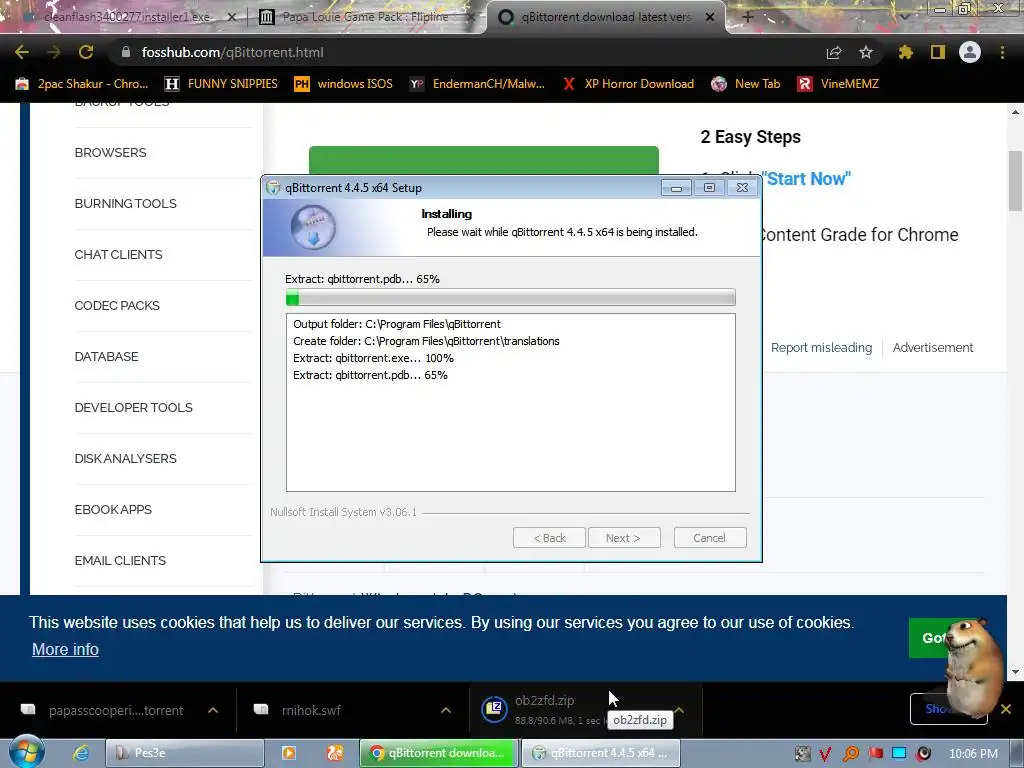Image resolution: width=1024 pixels, height=768 pixels.
Task: Open the CODEC PACKS category
Action: [117, 305]
